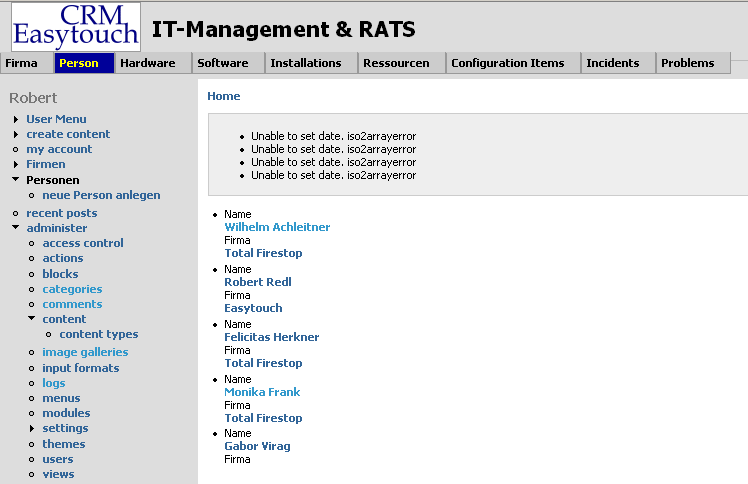Collapse the Personen menu section
The width and height of the screenshot is (748, 484).
pos(16,180)
